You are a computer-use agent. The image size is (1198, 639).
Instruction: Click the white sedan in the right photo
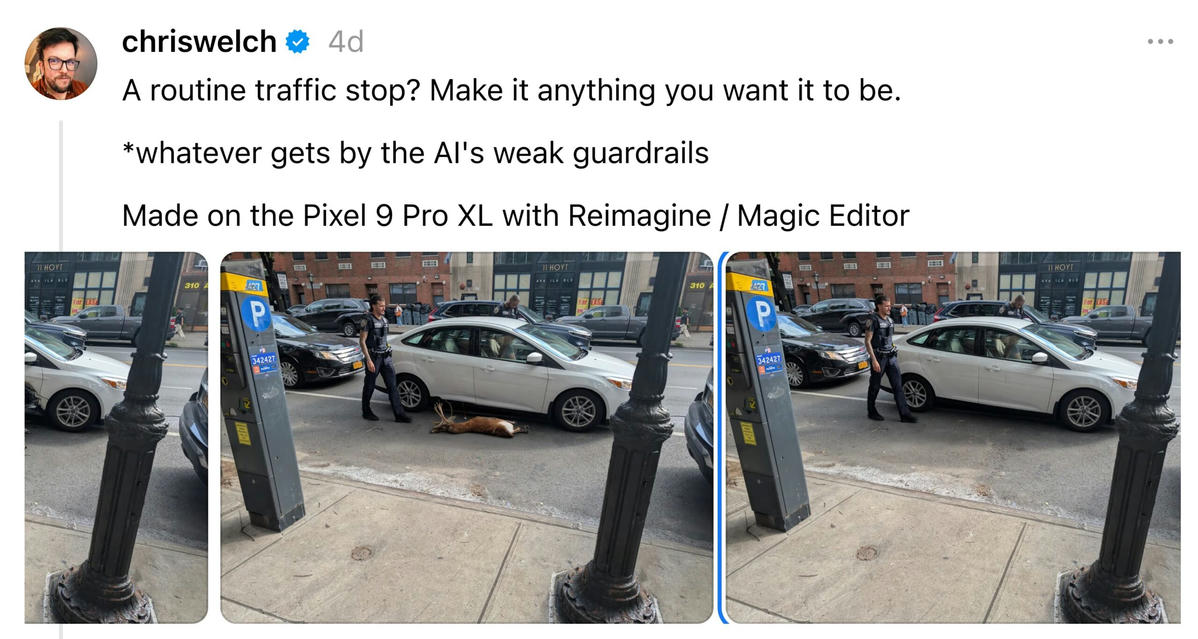[1016, 371]
